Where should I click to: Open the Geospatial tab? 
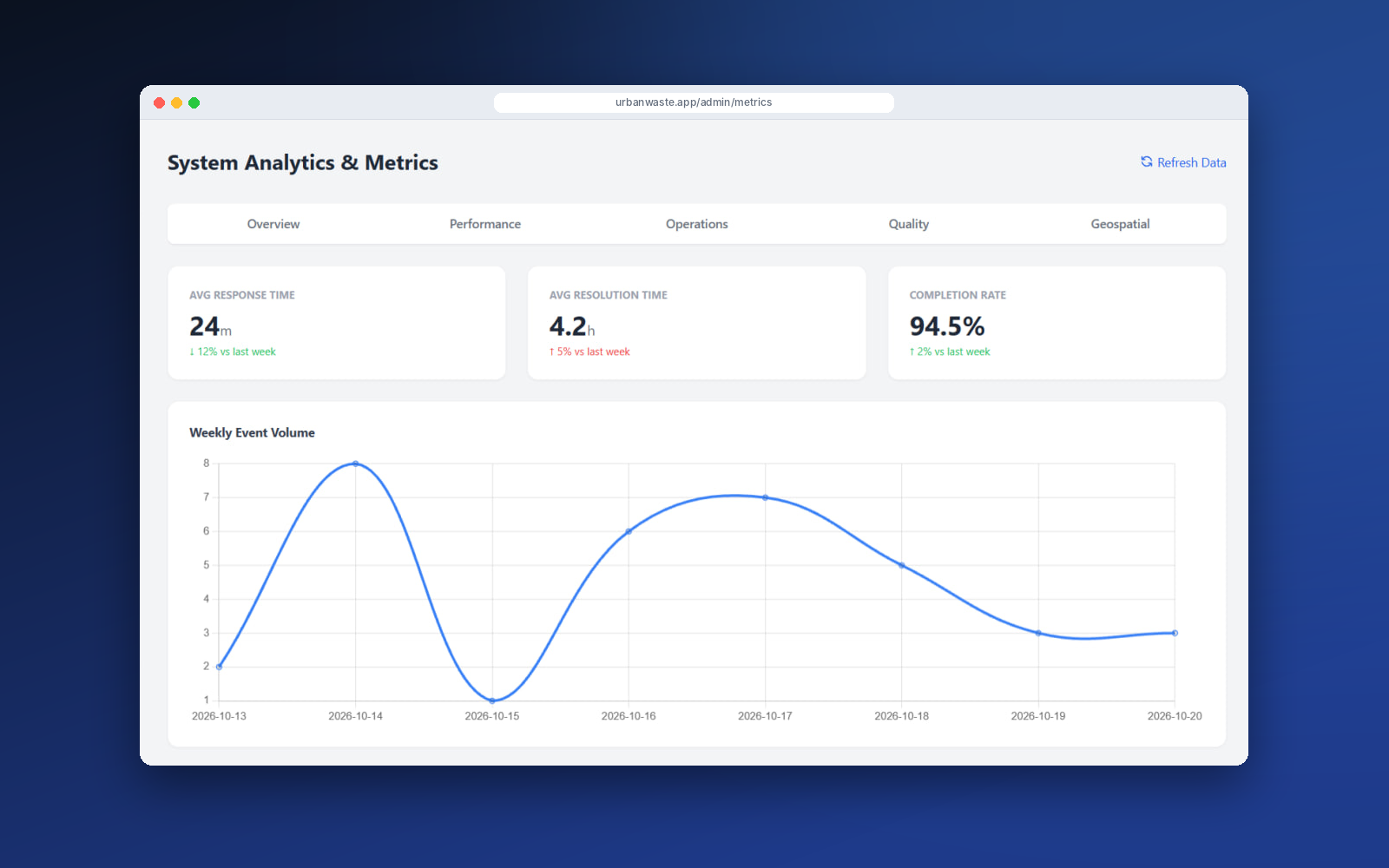pyautogui.click(x=1120, y=224)
